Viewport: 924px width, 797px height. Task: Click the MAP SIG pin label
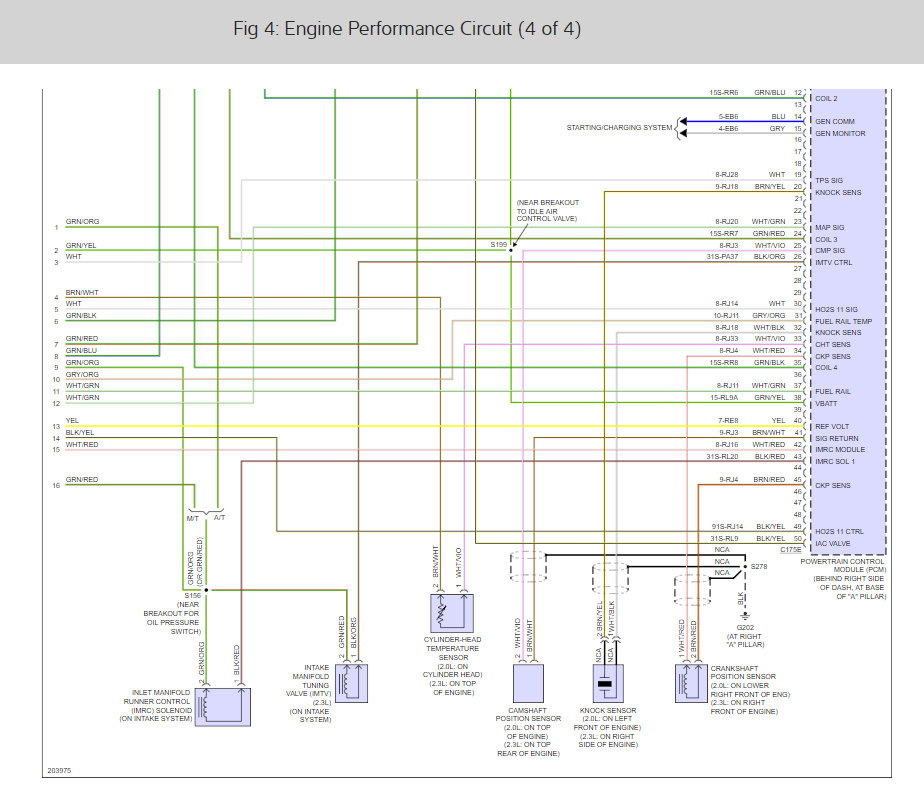[830, 228]
